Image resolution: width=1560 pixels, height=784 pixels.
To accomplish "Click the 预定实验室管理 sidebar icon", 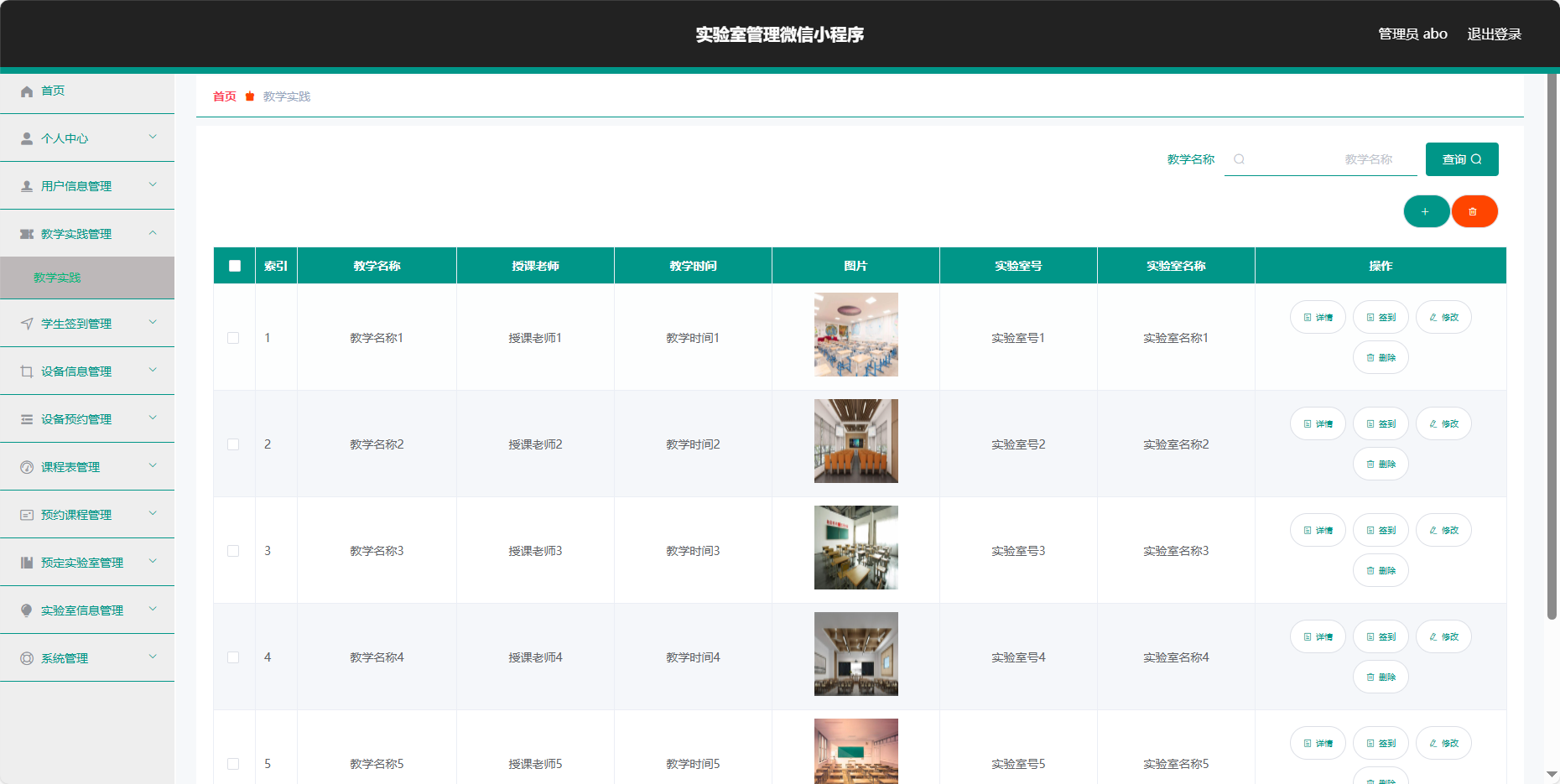I will tap(27, 563).
